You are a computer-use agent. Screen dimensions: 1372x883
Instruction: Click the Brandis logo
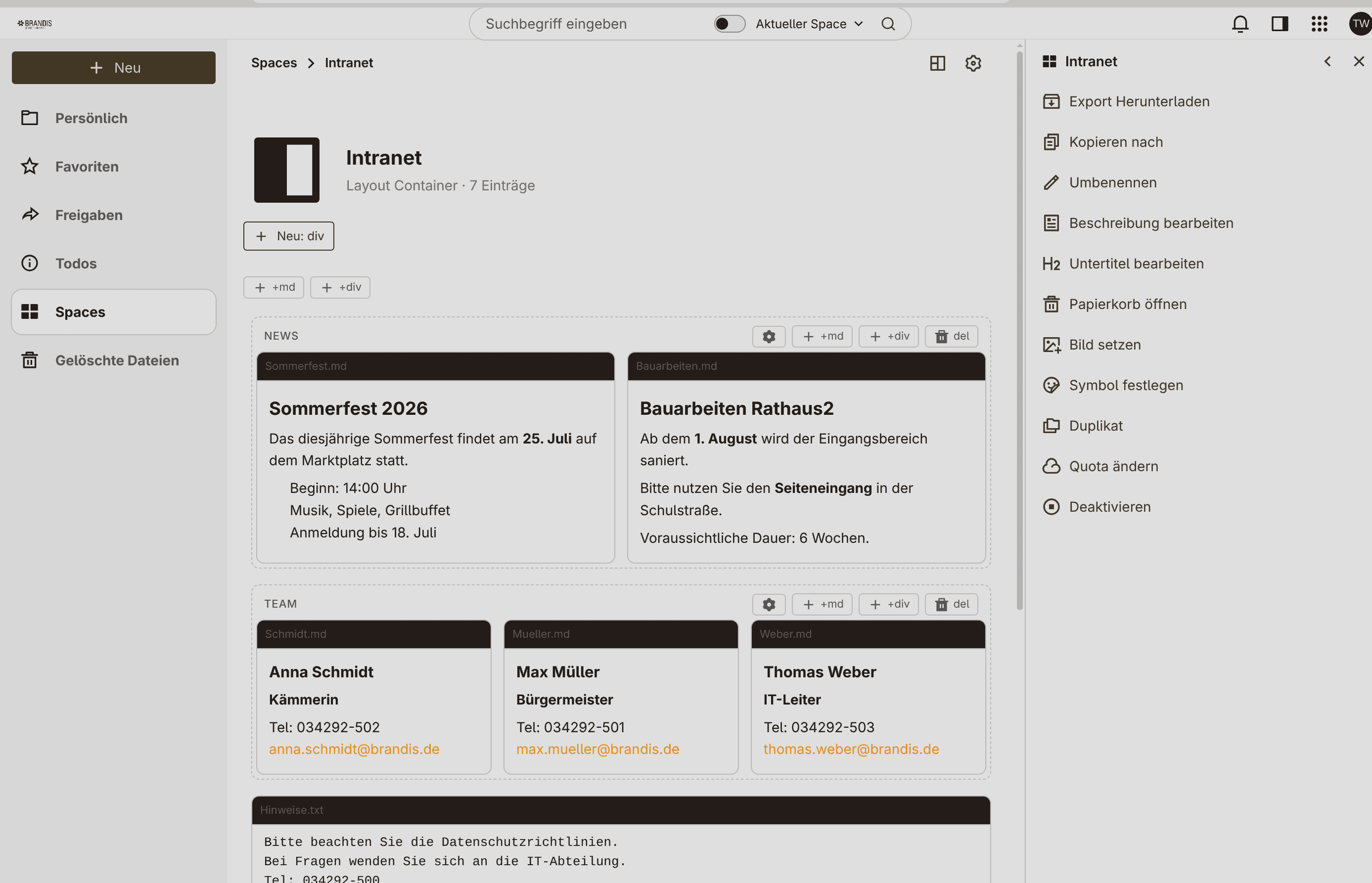35,24
